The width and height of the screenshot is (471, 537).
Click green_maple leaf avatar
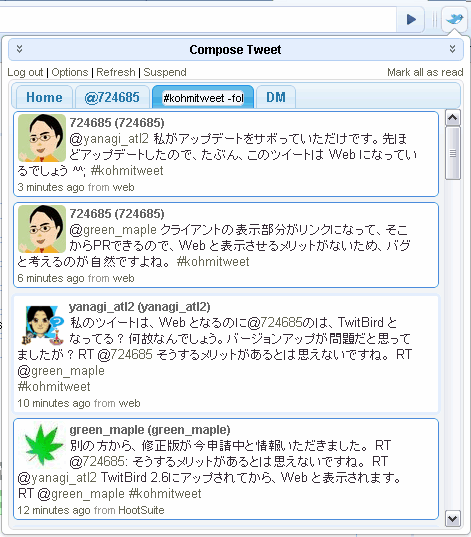[x=44, y=444]
